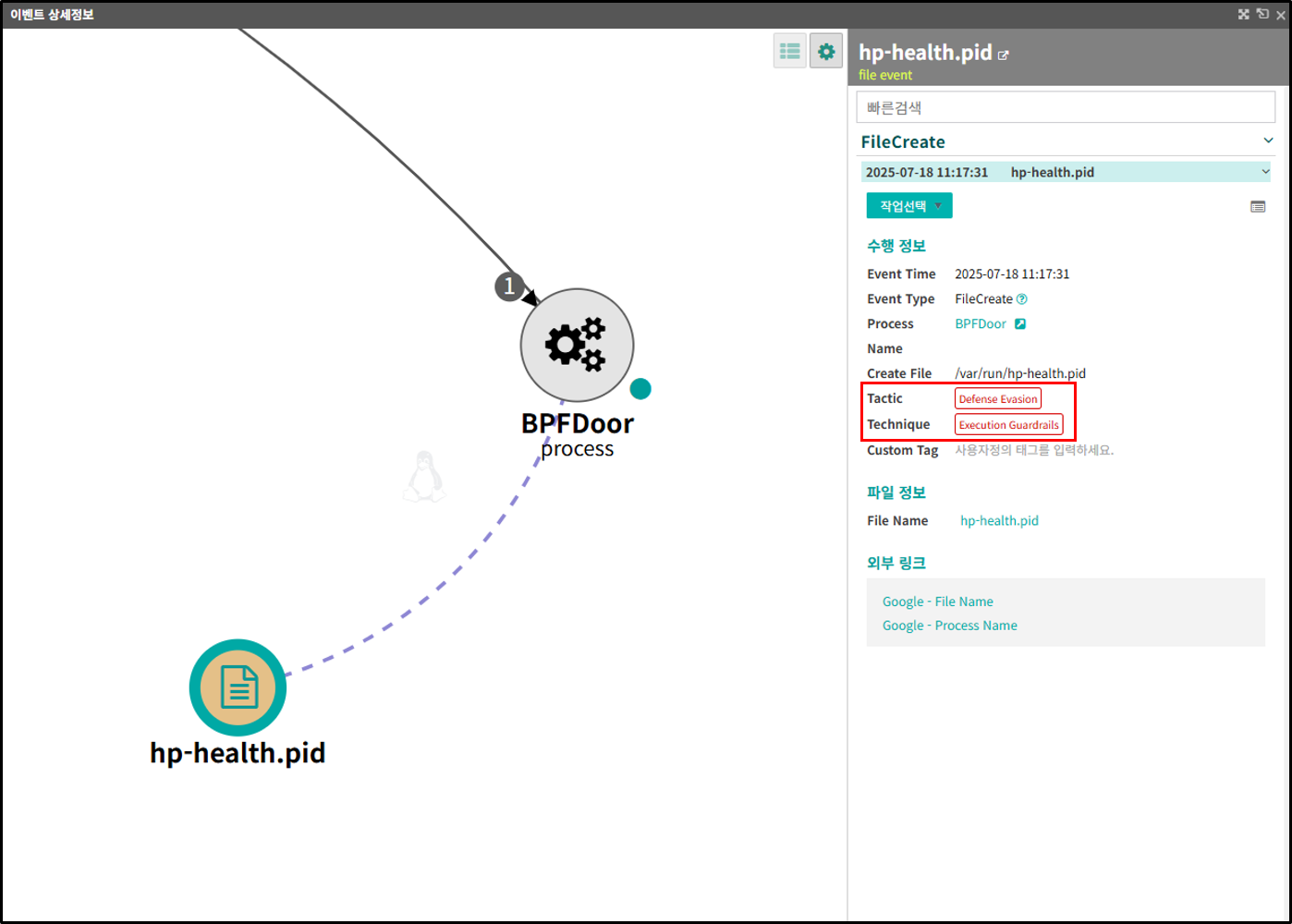Screen dimensions: 1292x924
Task: Click the file event subtitle
Action: (x=885, y=75)
